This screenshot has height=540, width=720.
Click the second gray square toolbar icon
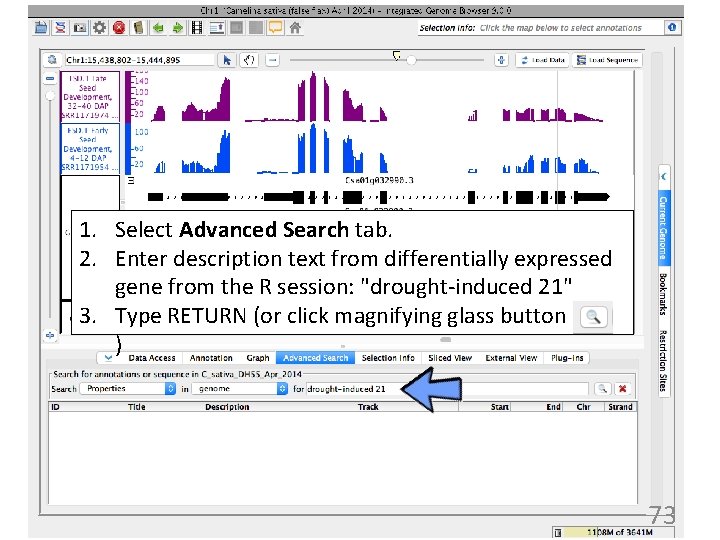256,28
